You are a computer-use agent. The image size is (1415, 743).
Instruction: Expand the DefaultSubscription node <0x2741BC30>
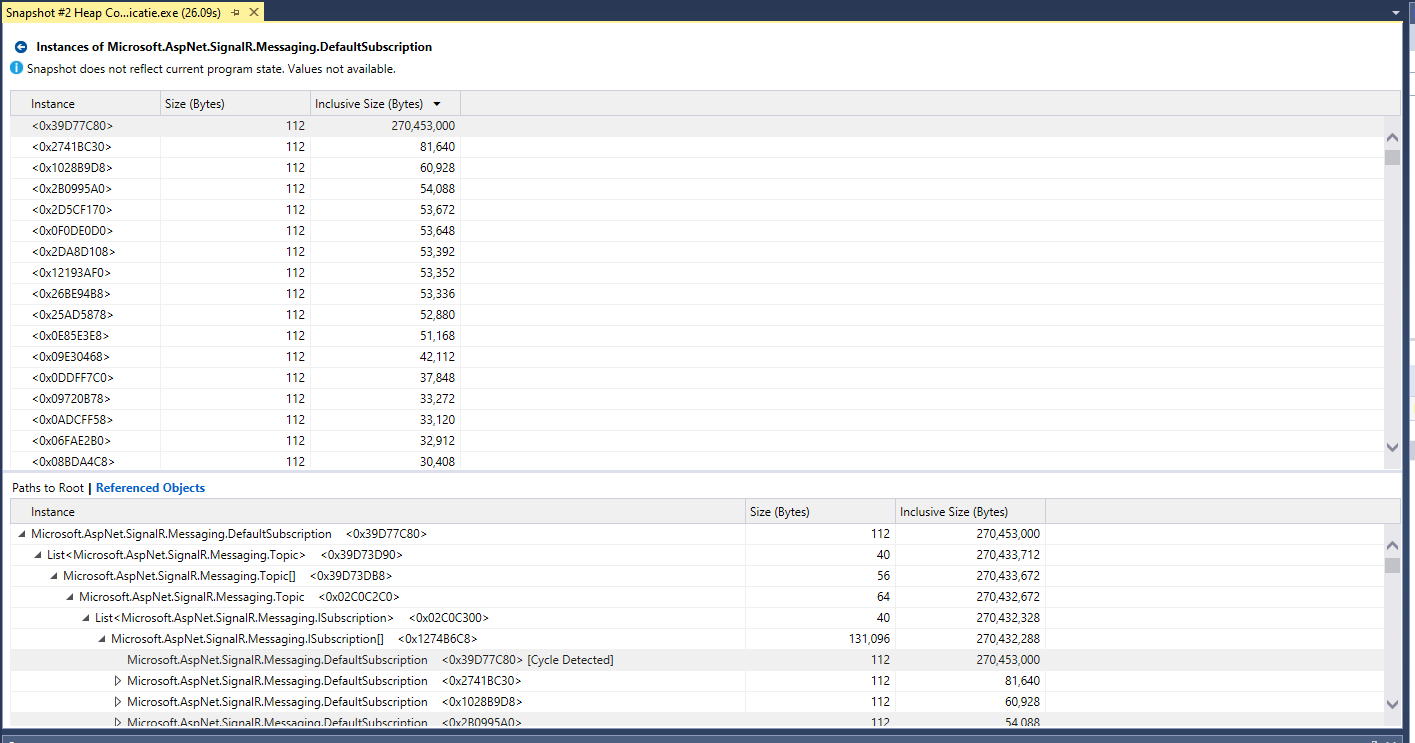coord(117,680)
